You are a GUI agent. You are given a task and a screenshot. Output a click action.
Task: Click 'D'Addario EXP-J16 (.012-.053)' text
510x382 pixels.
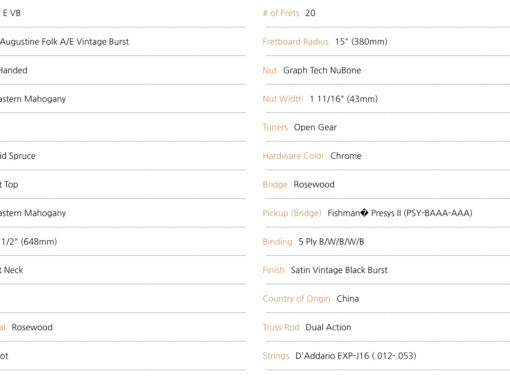(x=356, y=356)
